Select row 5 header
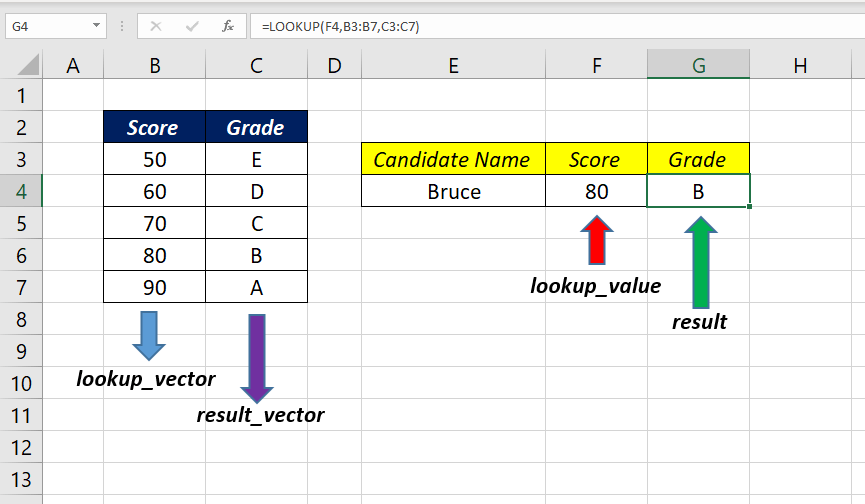Image resolution: width=865 pixels, height=504 pixels. pyautogui.click(x=21, y=223)
